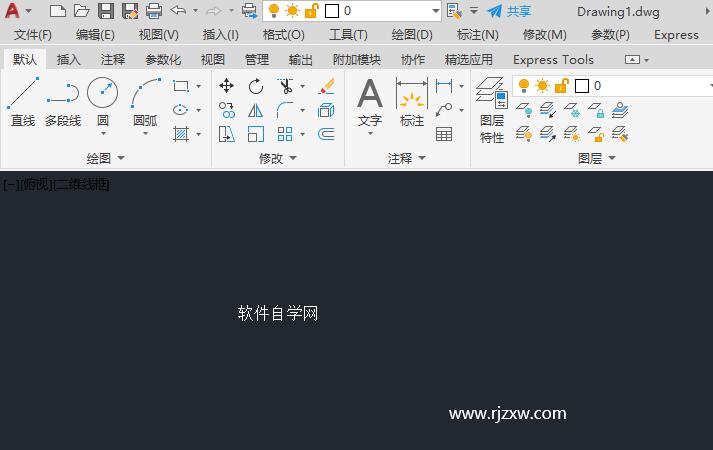713x450 pixels.
Task: Open Text tool options dropdown
Action: click(x=370, y=134)
